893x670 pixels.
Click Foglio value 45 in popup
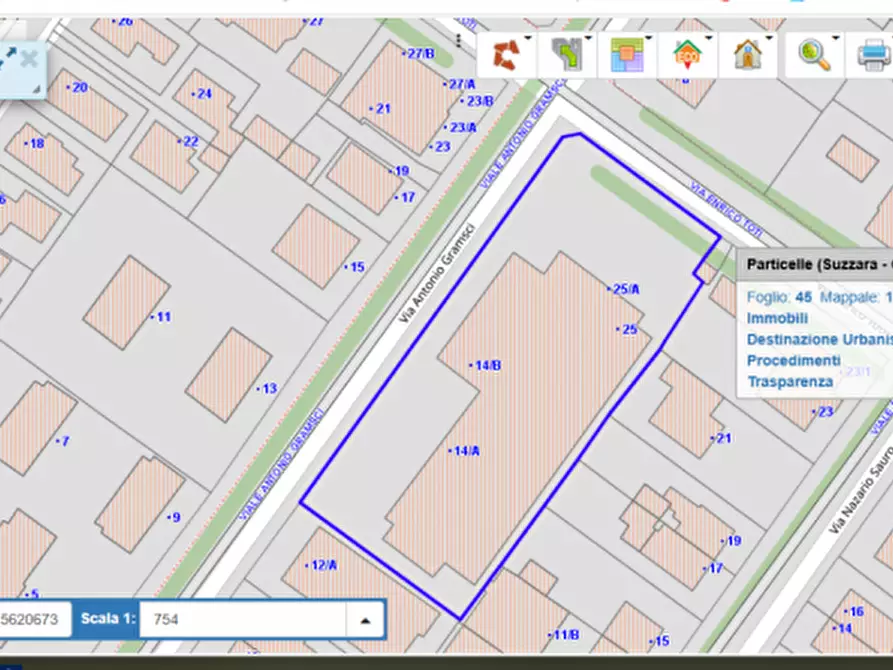804,297
